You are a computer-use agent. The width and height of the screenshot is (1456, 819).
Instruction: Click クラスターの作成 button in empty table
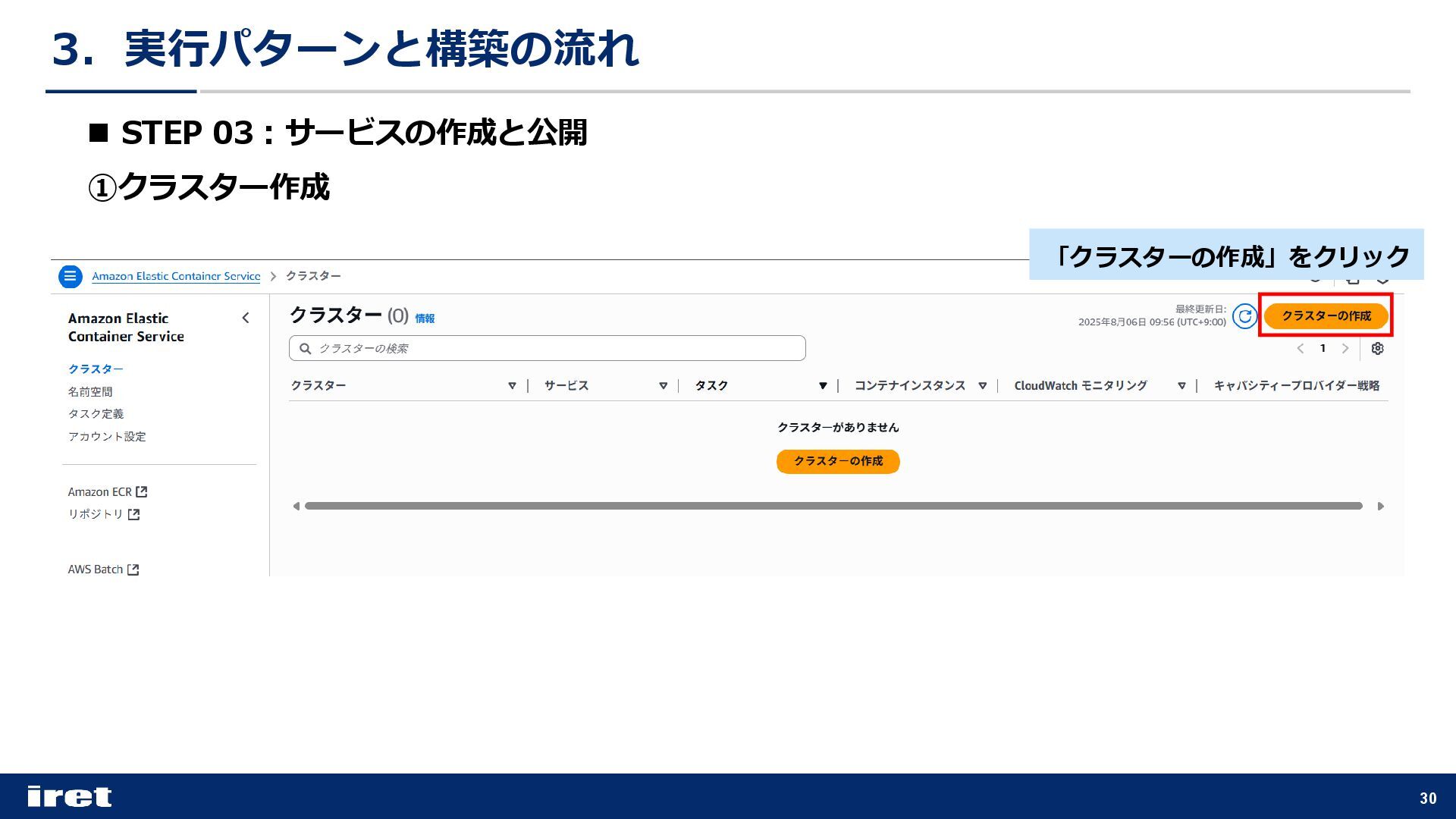tap(838, 461)
